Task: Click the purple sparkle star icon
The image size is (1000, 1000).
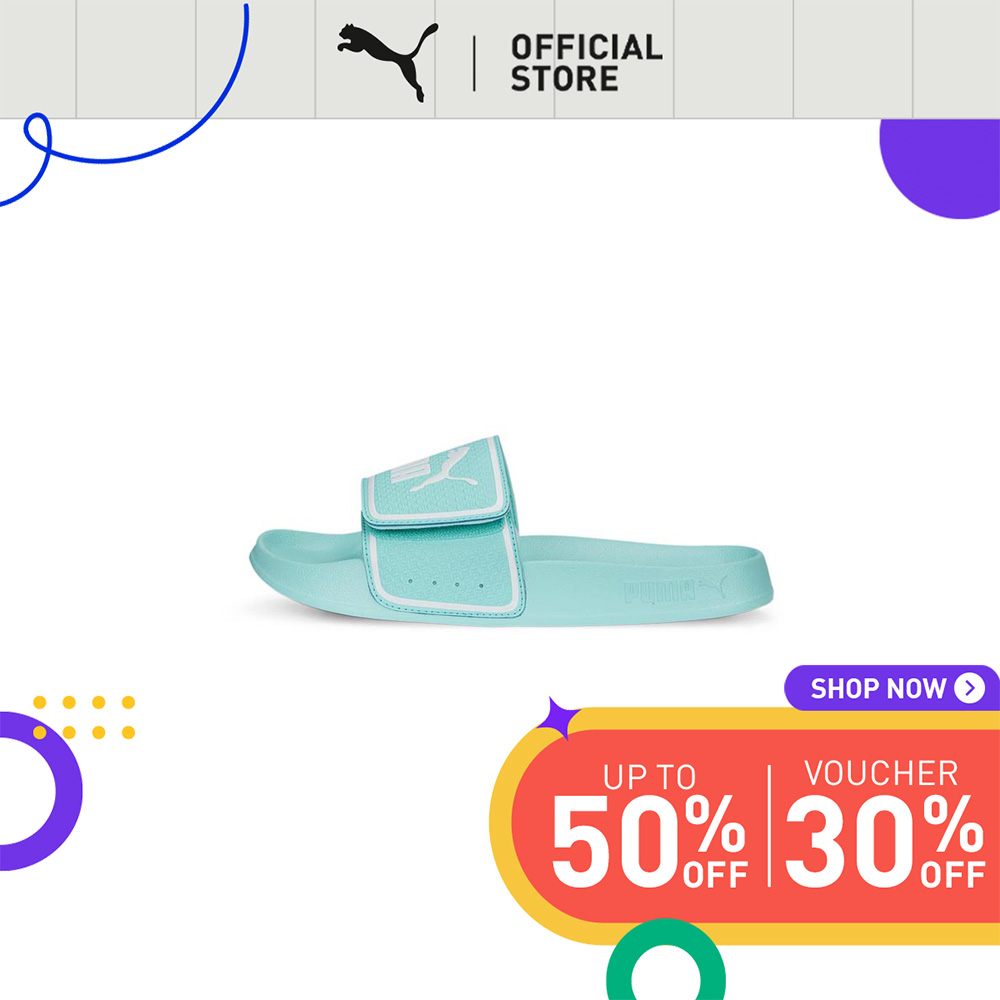Action: [x=557, y=717]
